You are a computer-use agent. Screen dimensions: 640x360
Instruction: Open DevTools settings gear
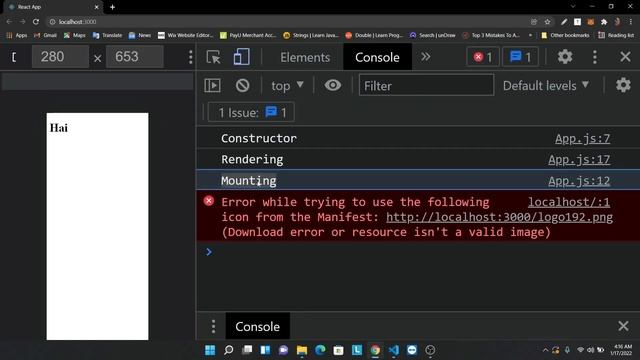click(x=565, y=57)
